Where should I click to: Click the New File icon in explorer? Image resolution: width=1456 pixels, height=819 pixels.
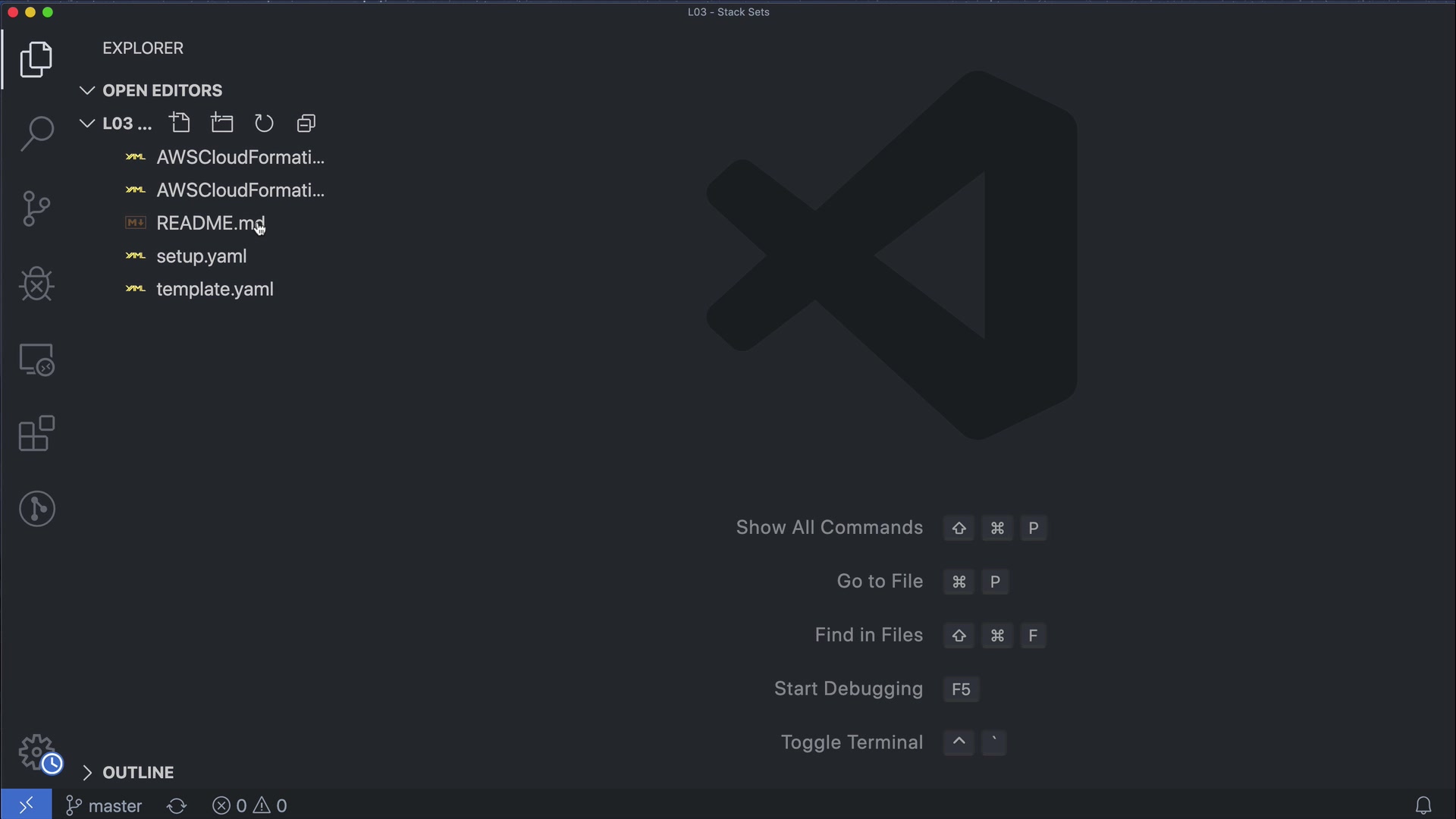coord(180,123)
